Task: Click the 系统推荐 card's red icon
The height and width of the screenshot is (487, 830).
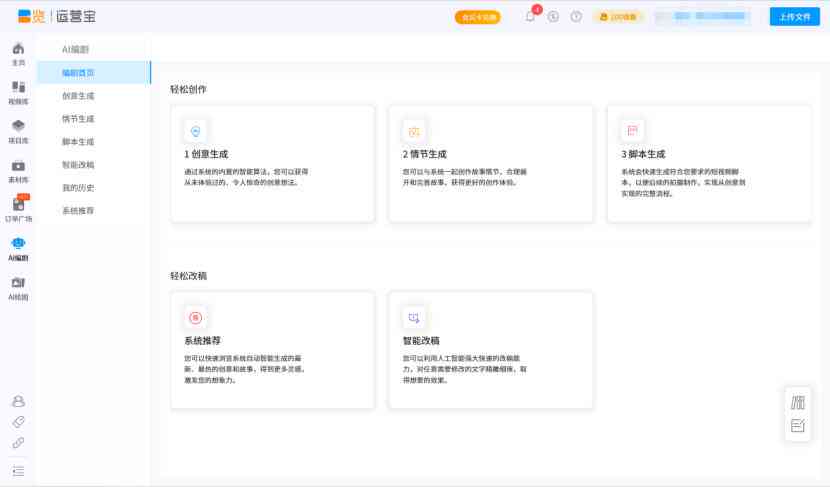Action: (x=195, y=318)
